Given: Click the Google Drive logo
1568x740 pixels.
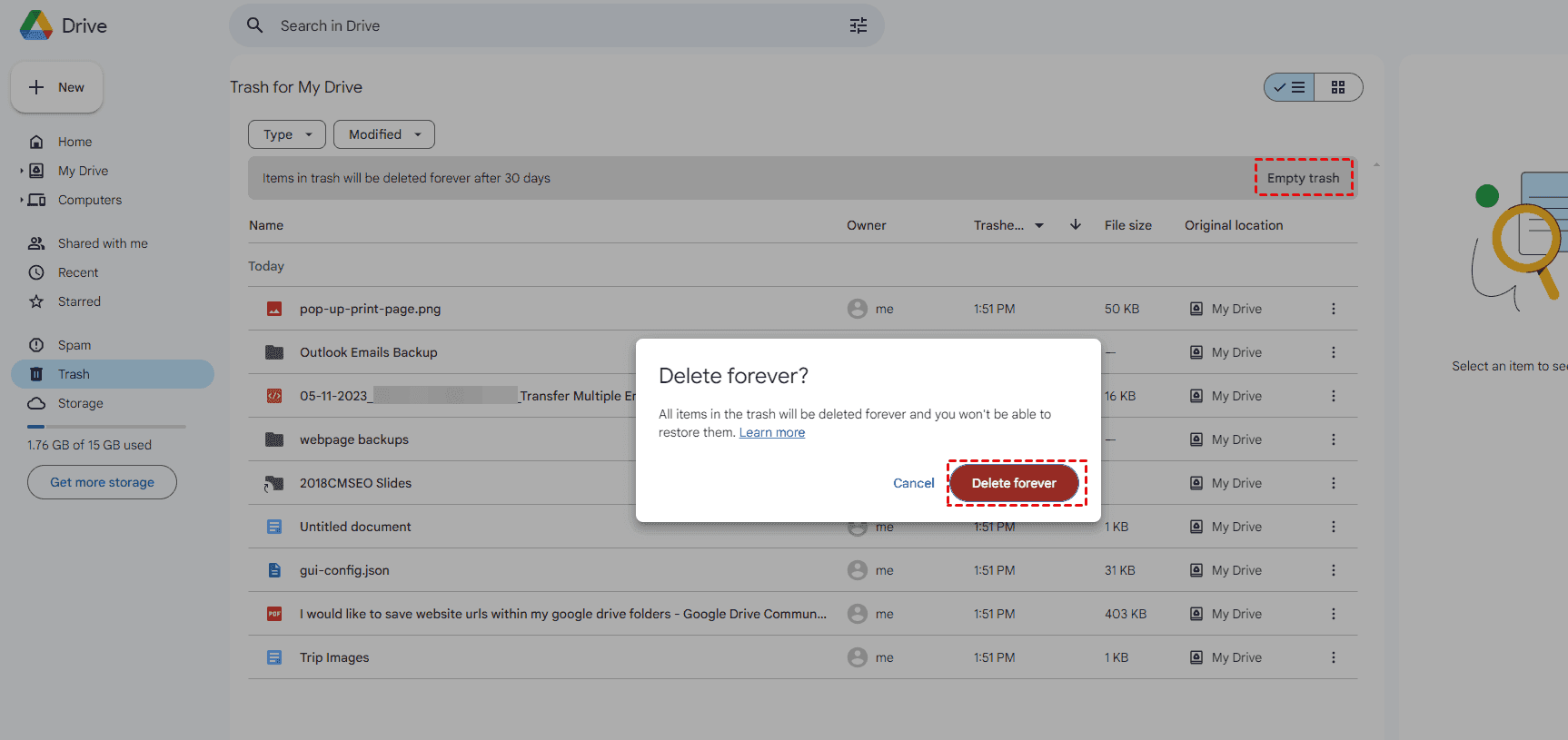Looking at the screenshot, I should coord(36,25).
